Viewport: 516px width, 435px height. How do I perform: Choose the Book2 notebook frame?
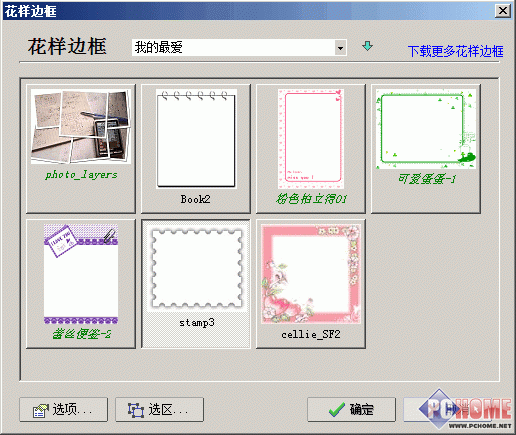click(x=196, y=149)
